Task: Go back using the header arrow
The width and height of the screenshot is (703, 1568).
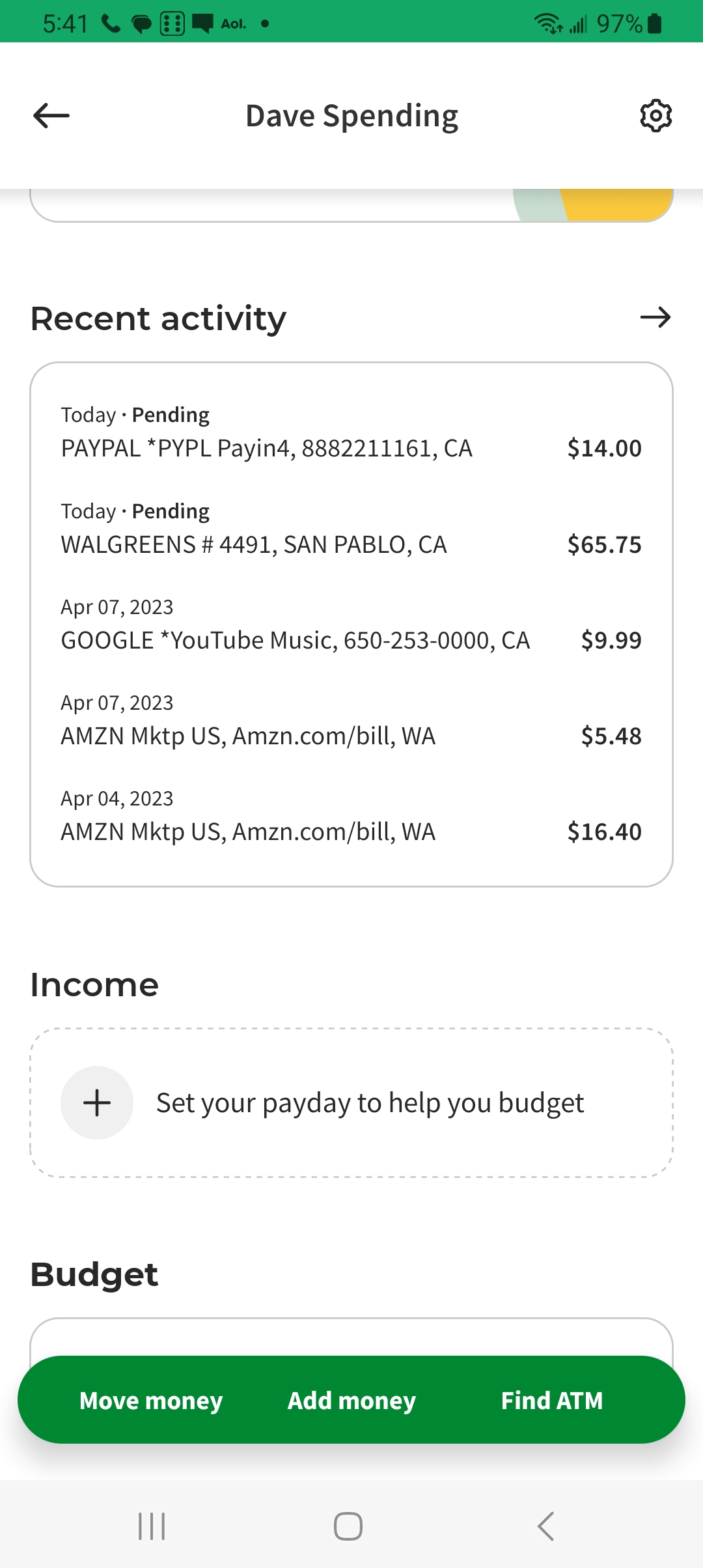Action: (51, 116)
